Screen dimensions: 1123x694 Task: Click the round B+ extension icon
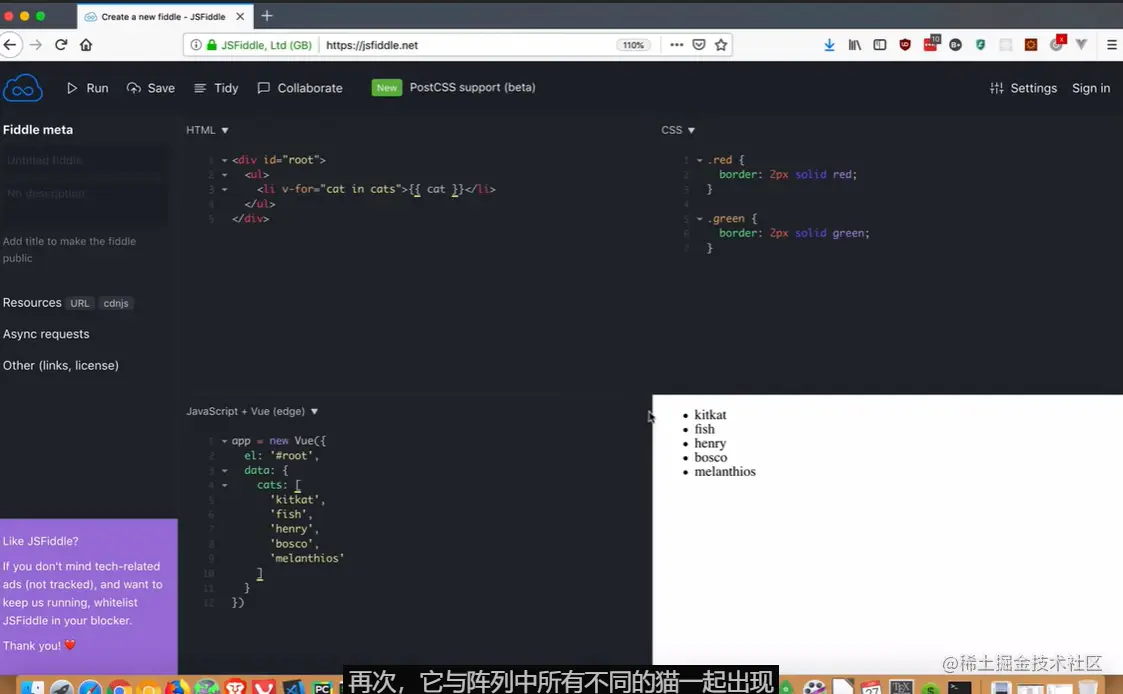[955, 44]
